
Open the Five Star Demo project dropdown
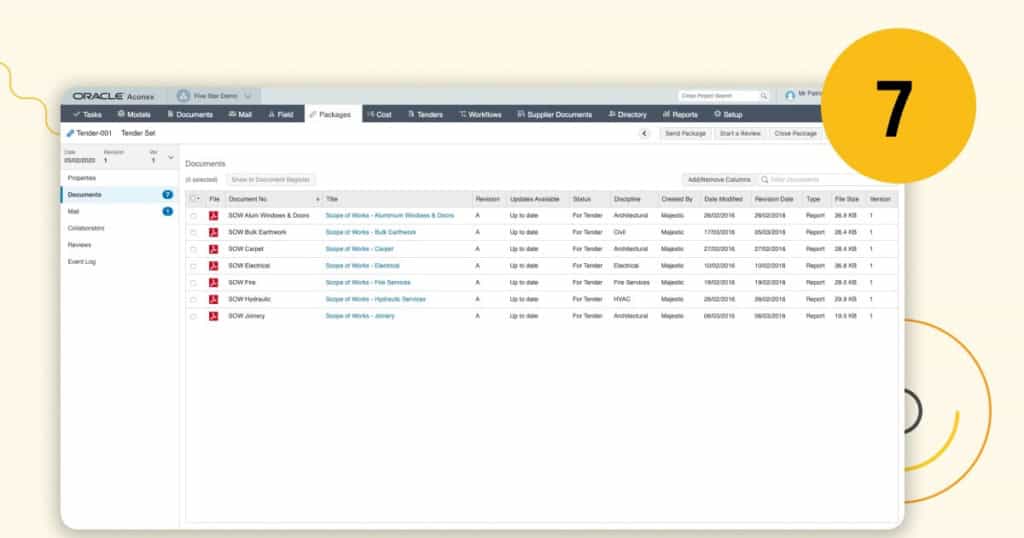247,96
